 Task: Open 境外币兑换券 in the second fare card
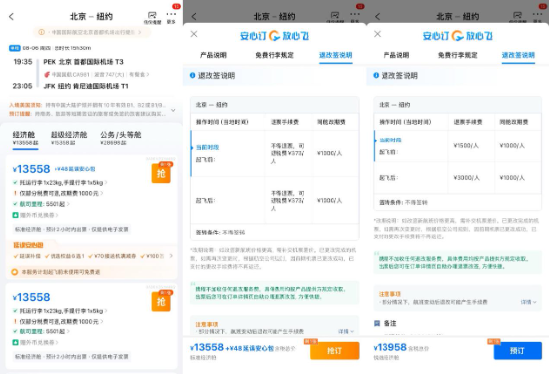pos(35,342)
